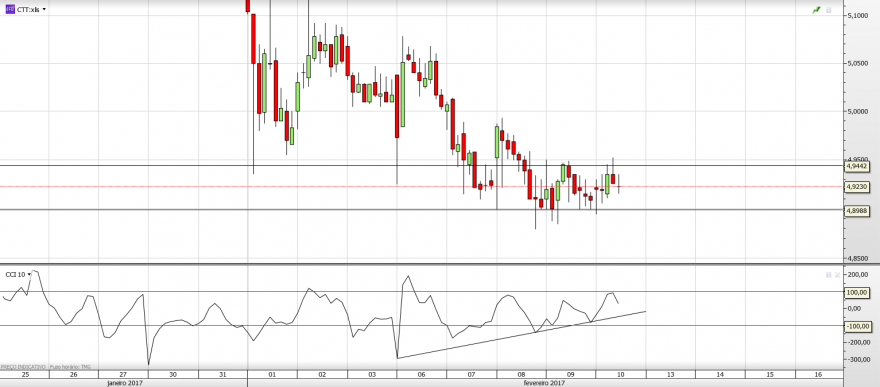Click date 25 on time axis
Image resolution: width=880 pixels, height=387 pixels.
(x=25, y=374)
